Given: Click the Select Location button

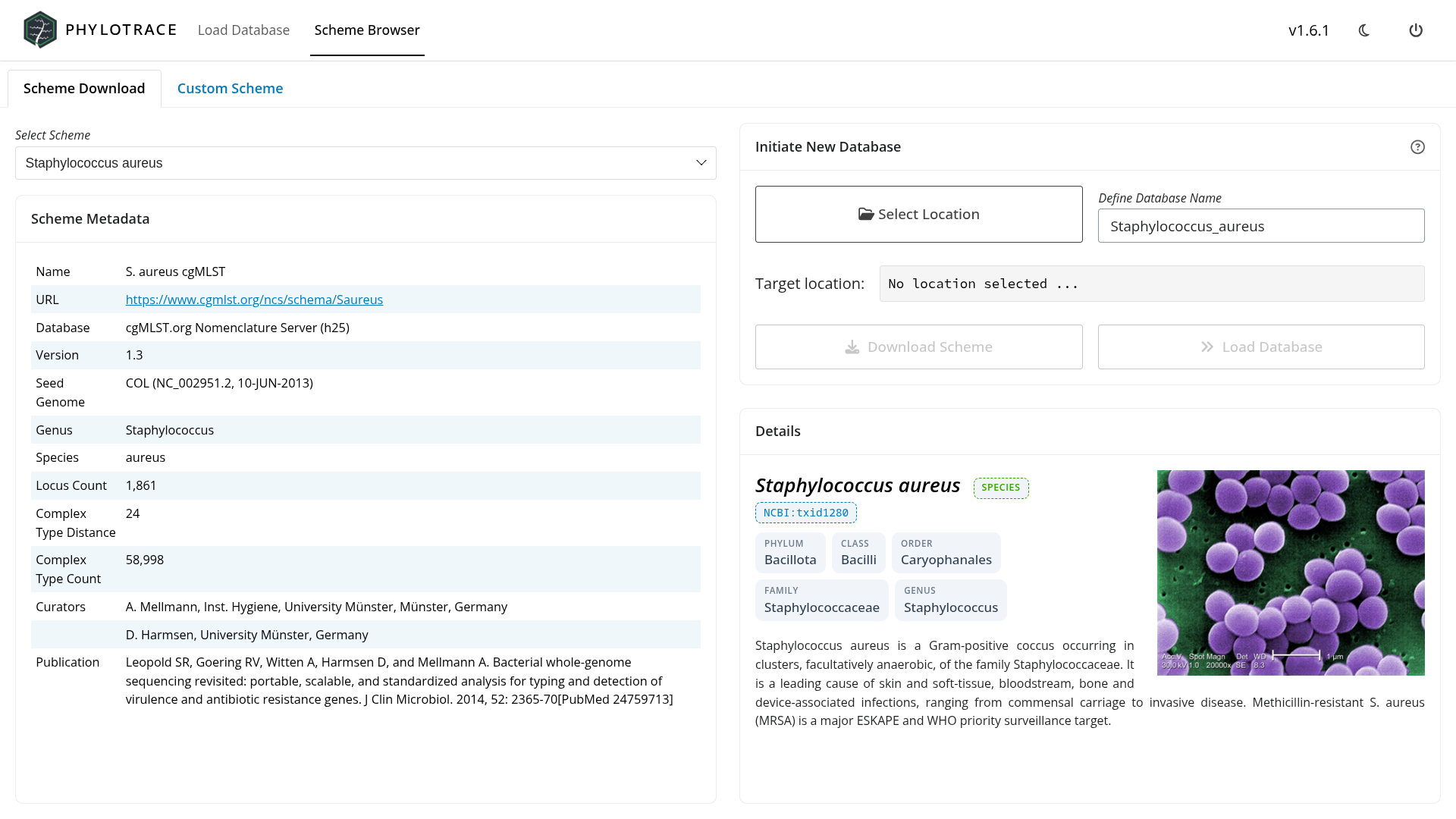Looking at the screenshot, I should 918,214.
